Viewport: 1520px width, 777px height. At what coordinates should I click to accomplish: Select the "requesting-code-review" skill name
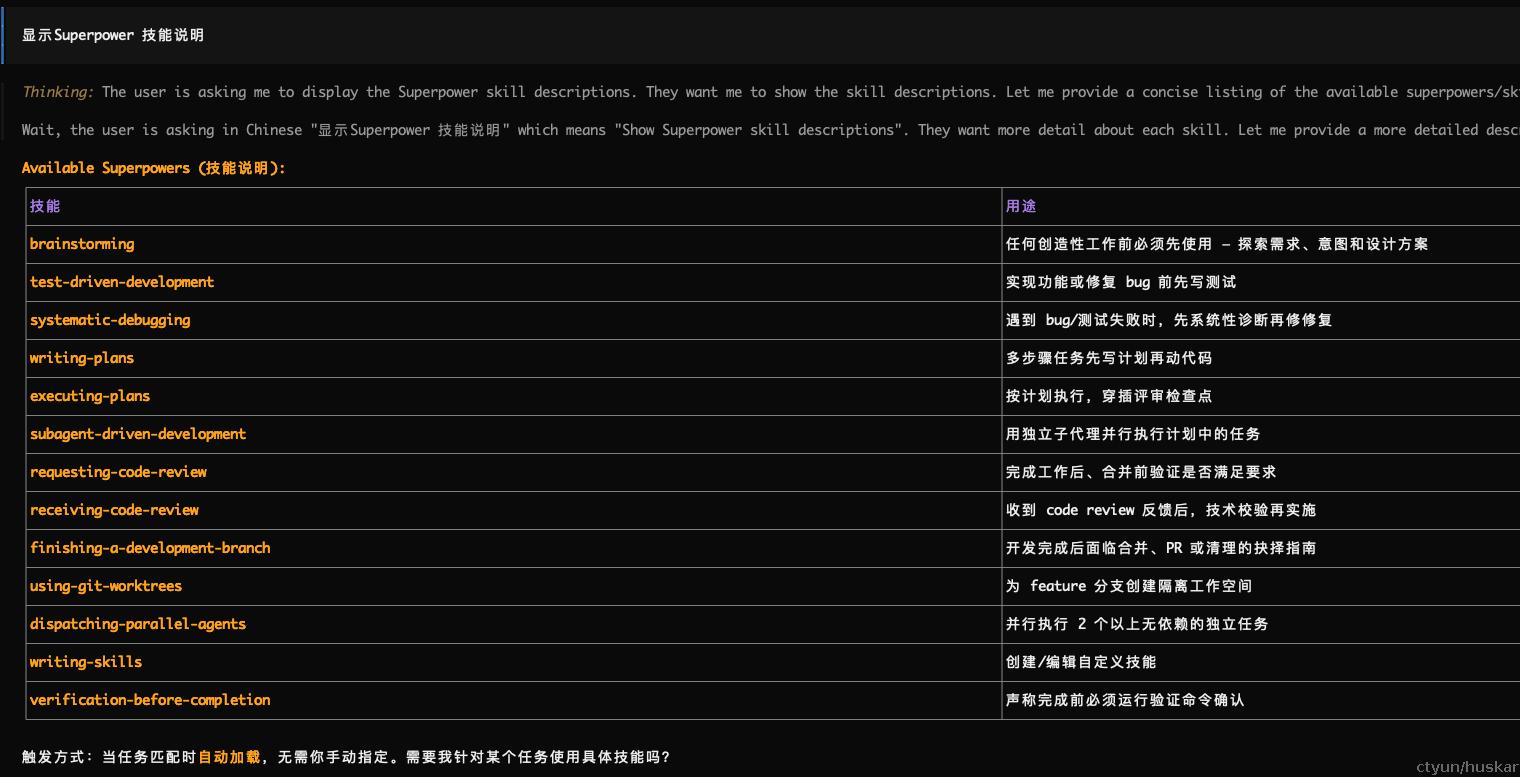click(x=118, y=472)
